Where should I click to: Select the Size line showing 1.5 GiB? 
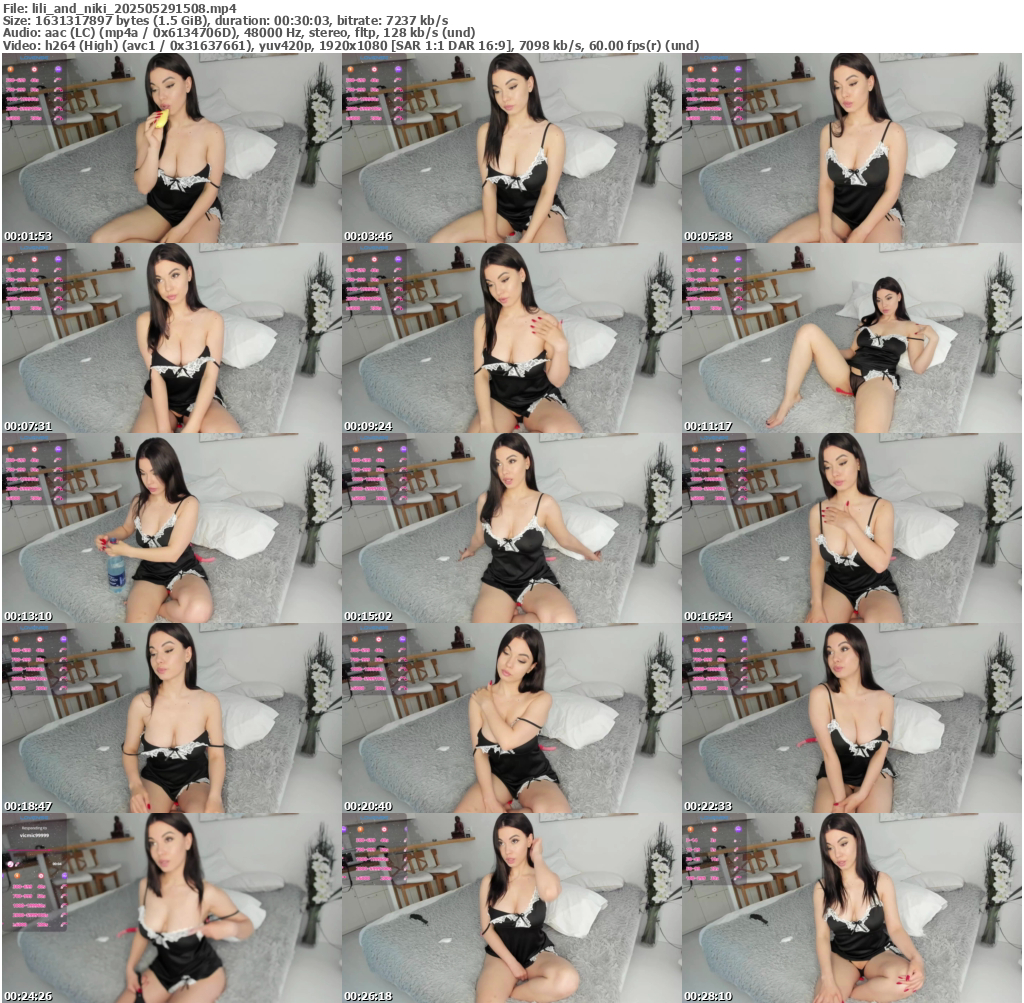tap(225, 20)
